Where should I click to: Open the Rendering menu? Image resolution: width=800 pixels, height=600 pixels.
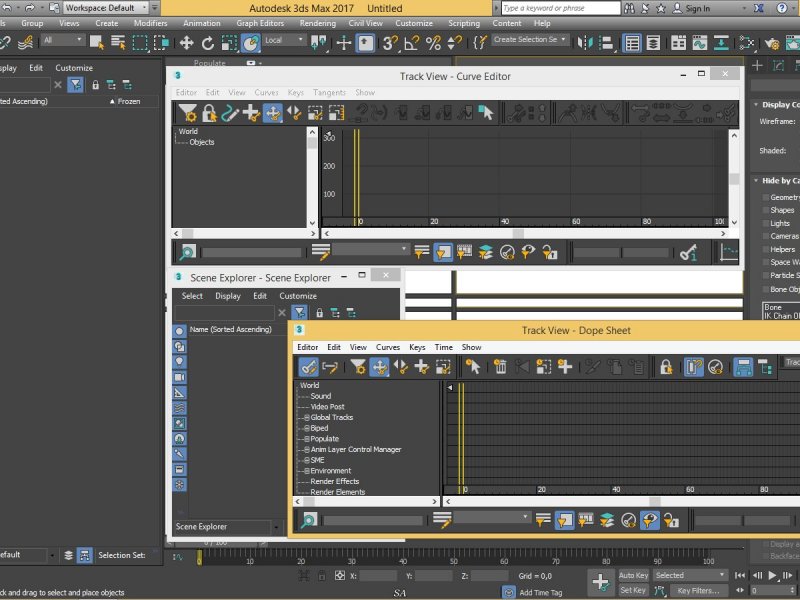click(317, 23)
